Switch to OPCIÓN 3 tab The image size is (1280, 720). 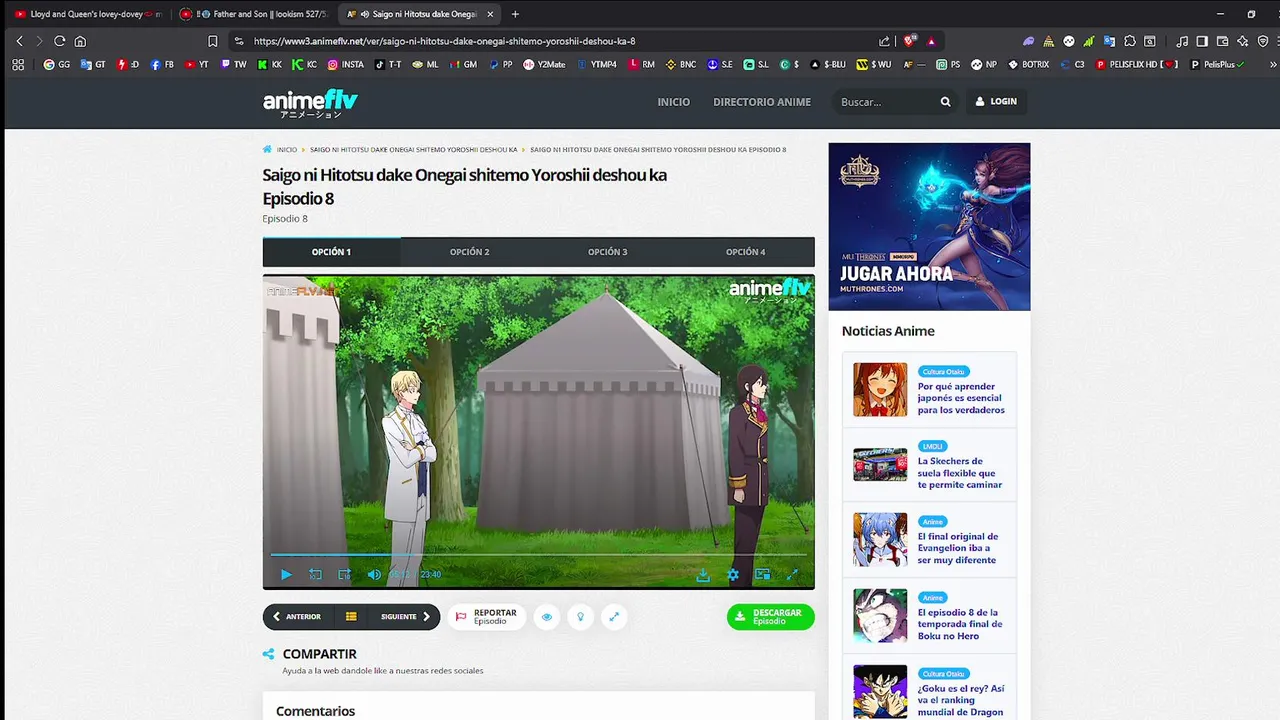pos(607,252)
